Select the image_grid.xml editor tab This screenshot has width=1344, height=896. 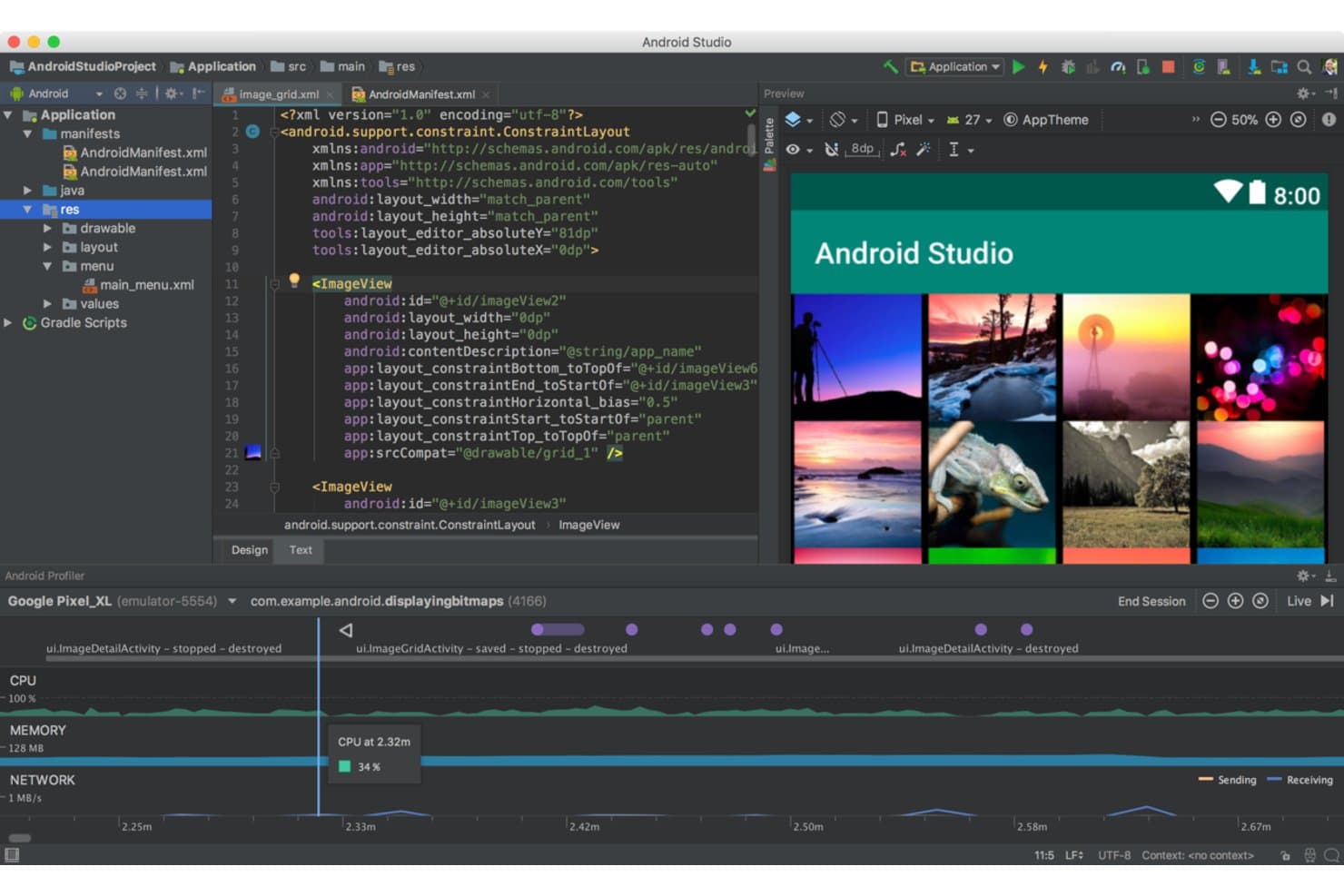pos(279,94)
